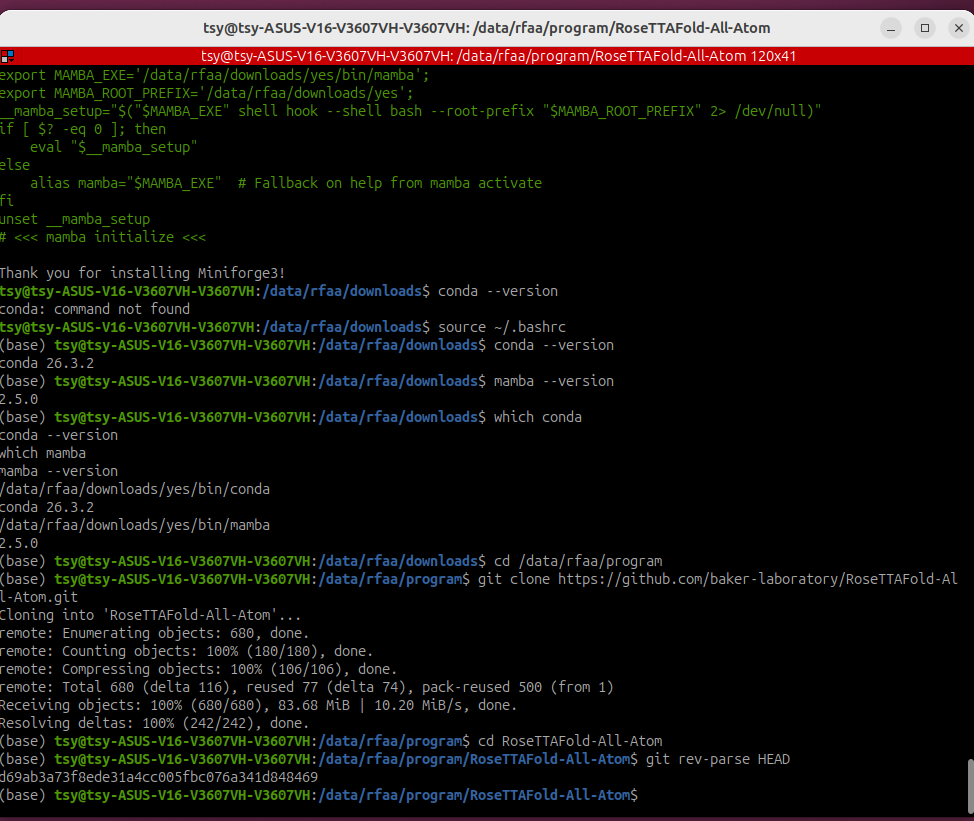Click 'conda: command not found' error line
The height and width of the screenshot is (821, 974).
pyautogui.click(x=95, y=309)
